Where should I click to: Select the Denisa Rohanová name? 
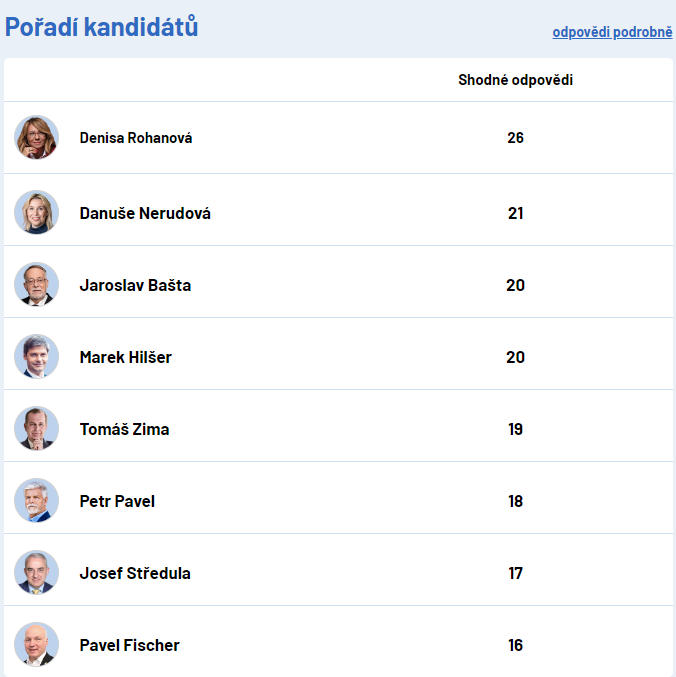click(x=136, y=138)
